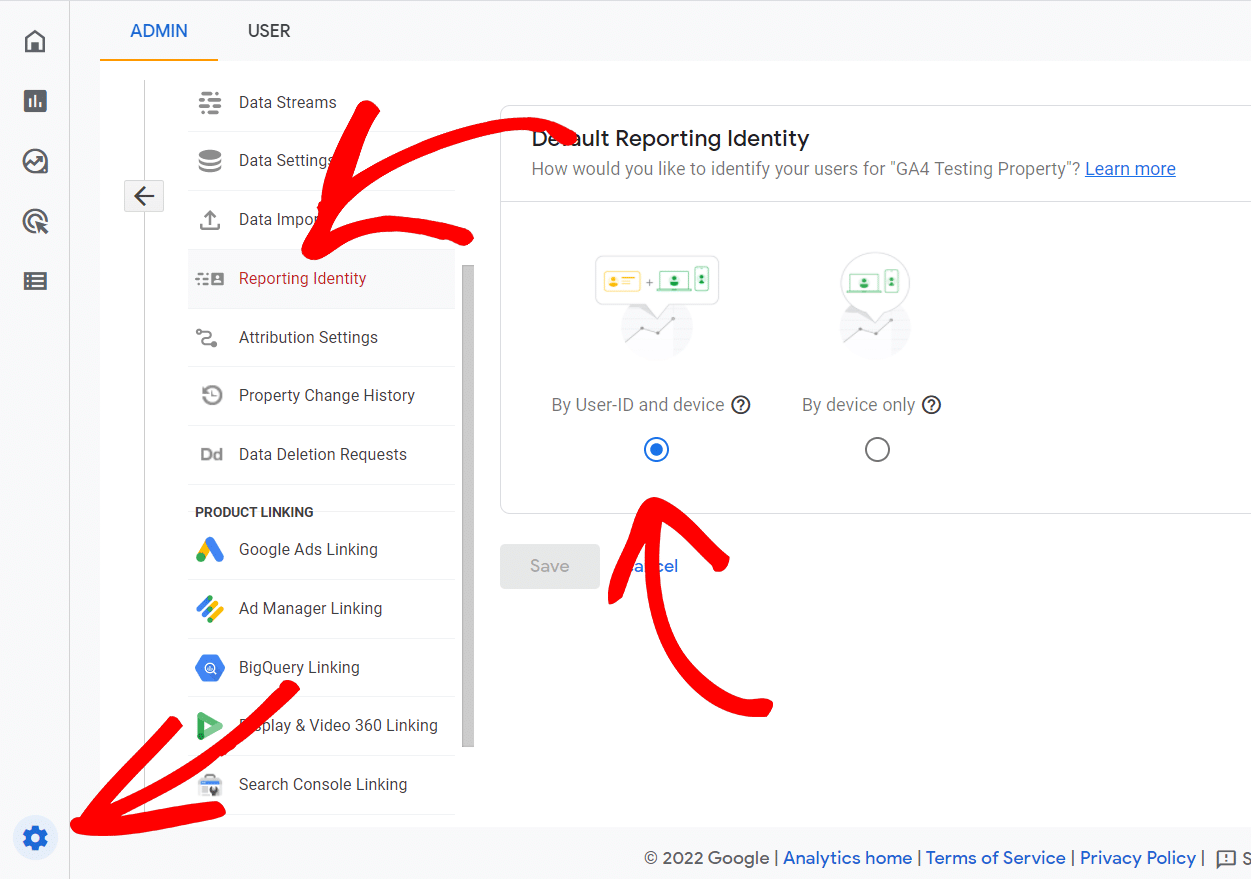Click the Save button

[549, 566]
